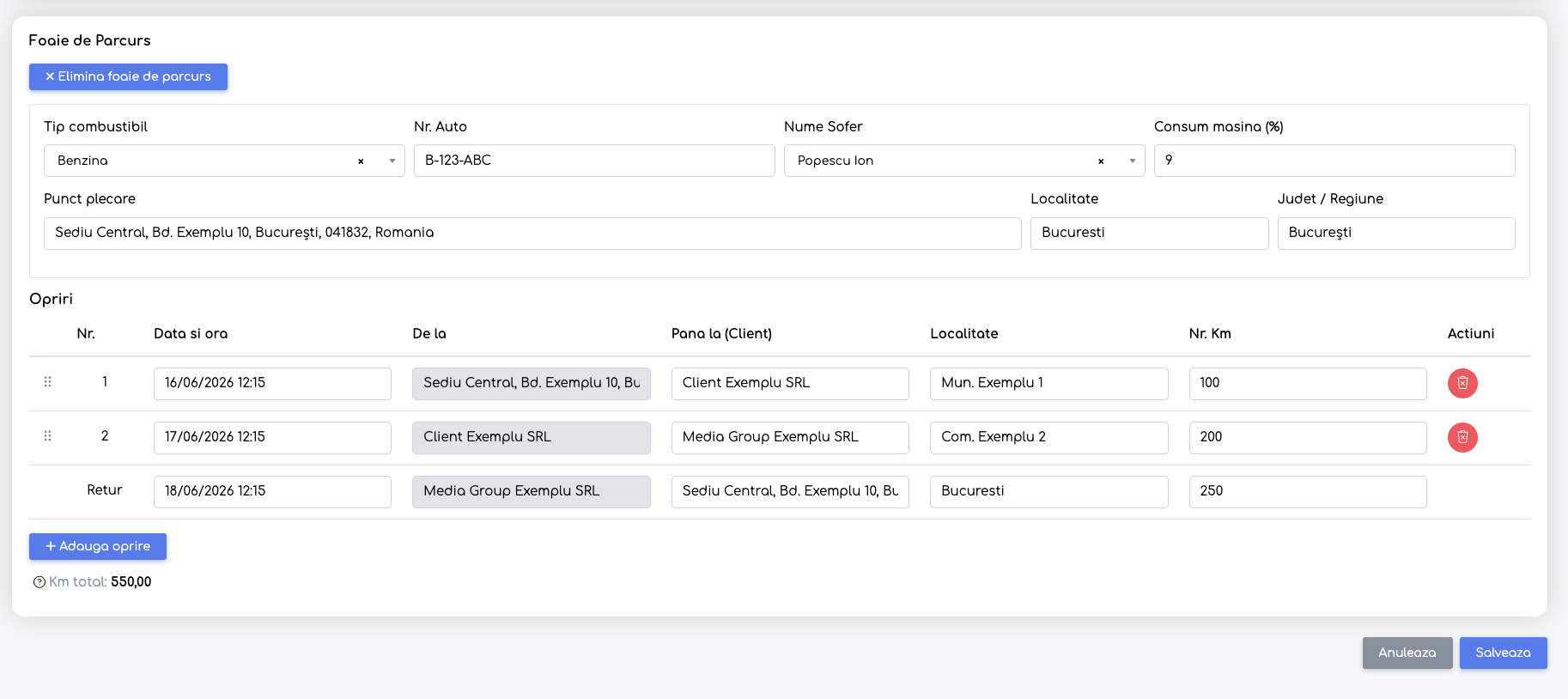Edit Nr. Km field showing 250
The height and width of the screenshot is (699, 1568).
pos(1308,491)
